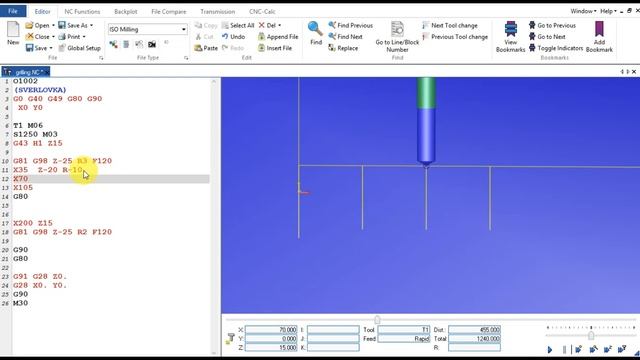The height and width of the screenshot is (360, 640).
Task: Click the Del button
Action: [x=267, y=25]
